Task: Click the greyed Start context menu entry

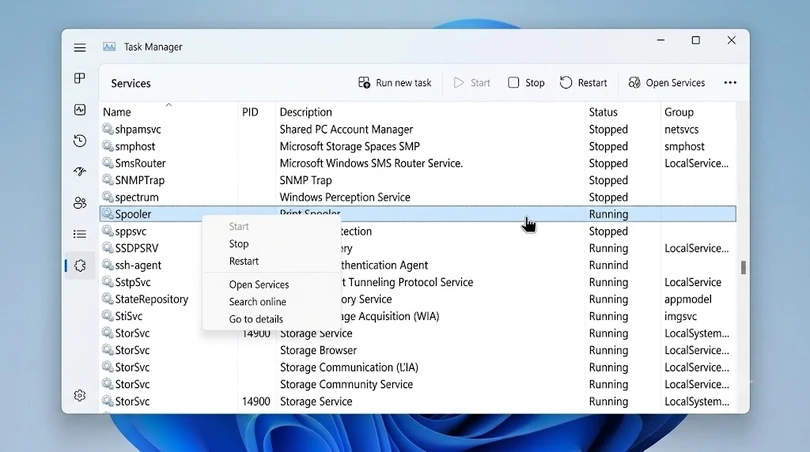Action: click(239, 226)
